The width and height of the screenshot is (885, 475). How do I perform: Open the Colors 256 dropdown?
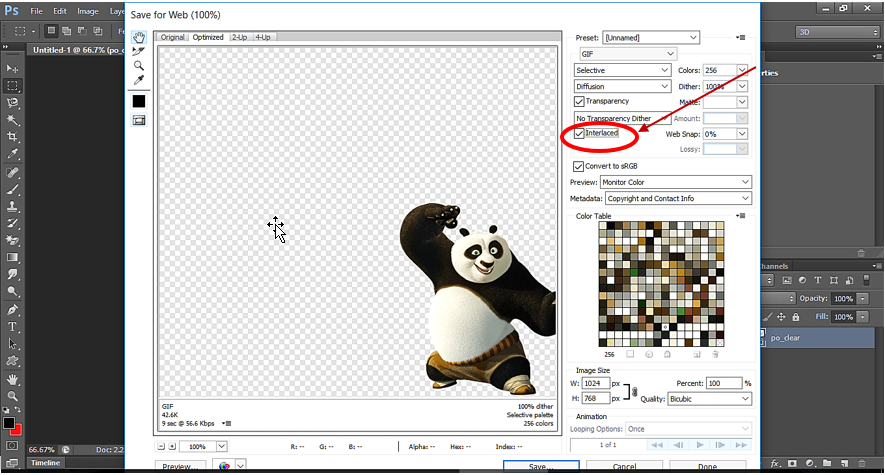click(742, 71)
